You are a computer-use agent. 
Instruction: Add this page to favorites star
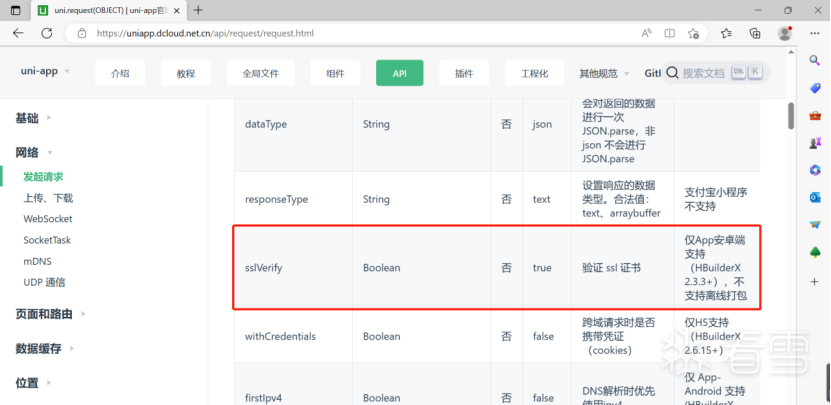point(693,33)
